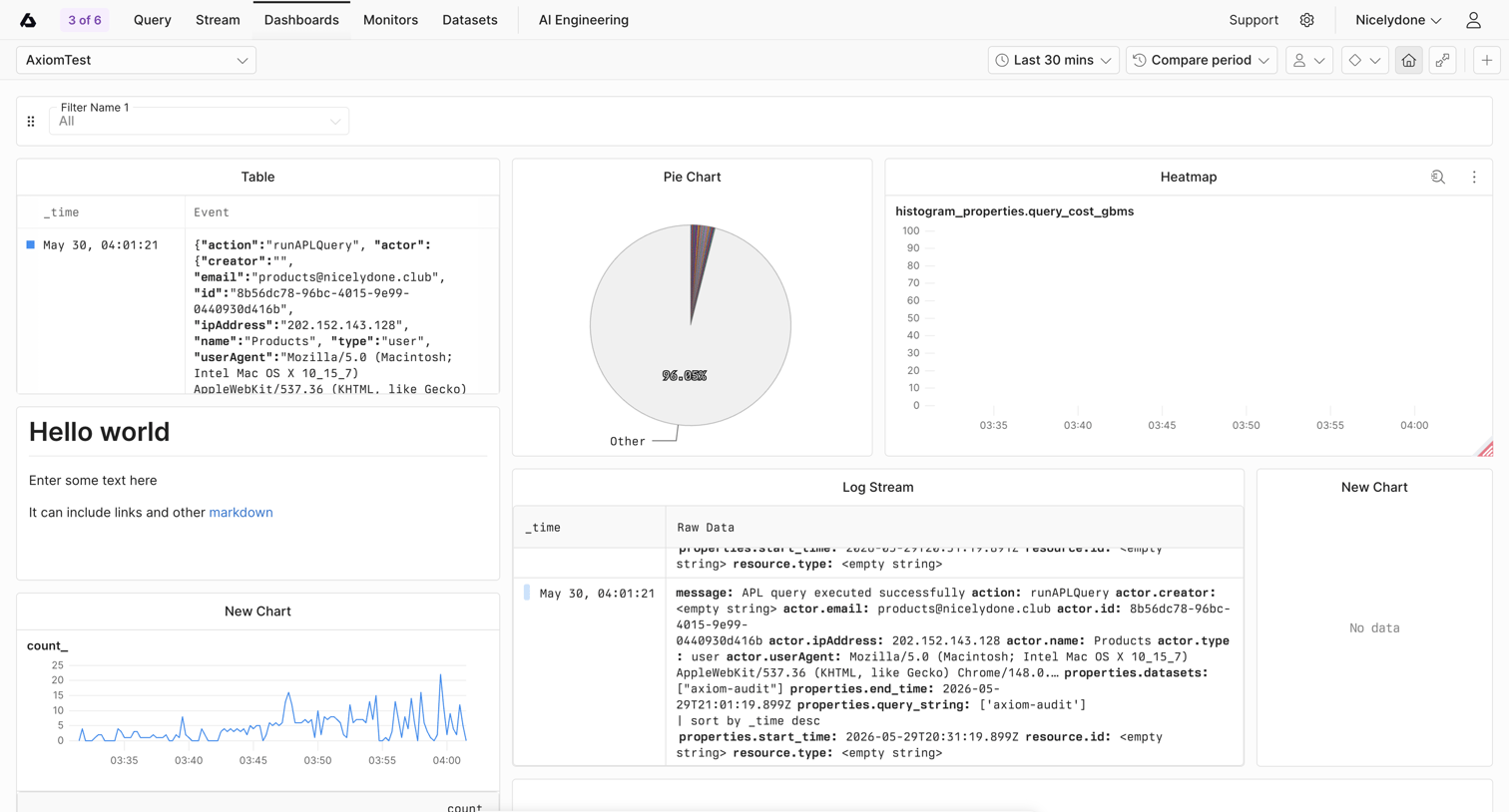Click the Event column header in Table

pyautogui.click(x=212, y=212)
